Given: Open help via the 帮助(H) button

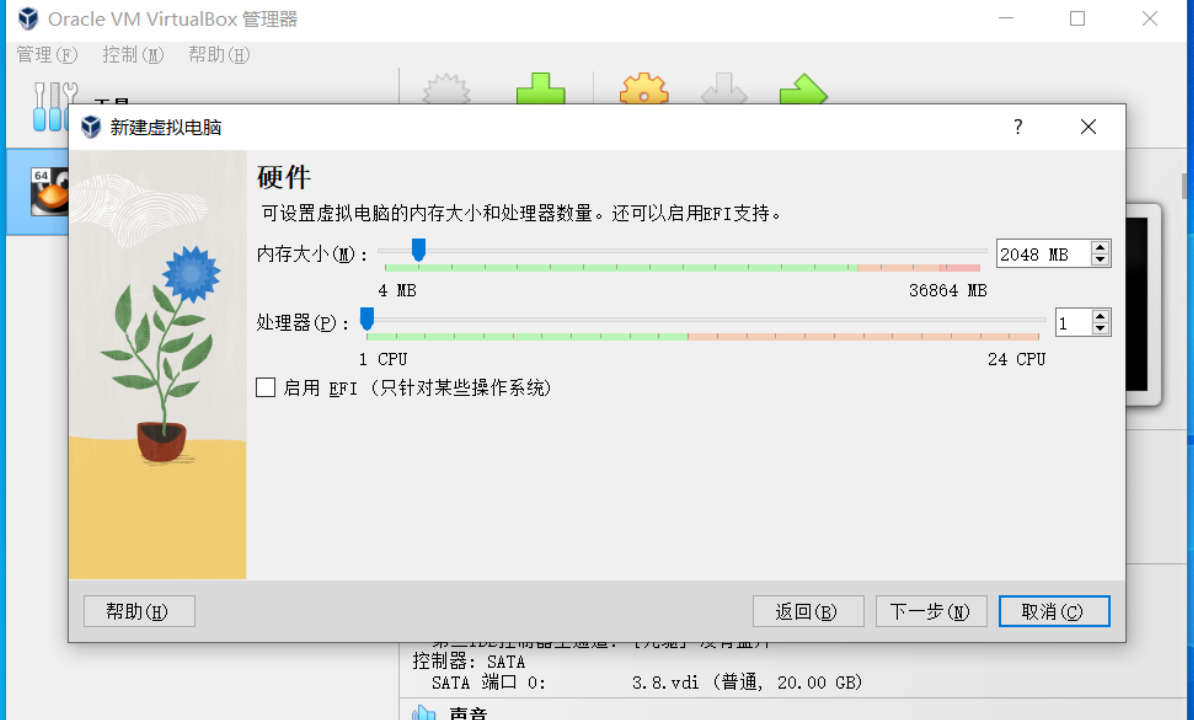Looking at the screenshot, I should (x=139, y=611).
